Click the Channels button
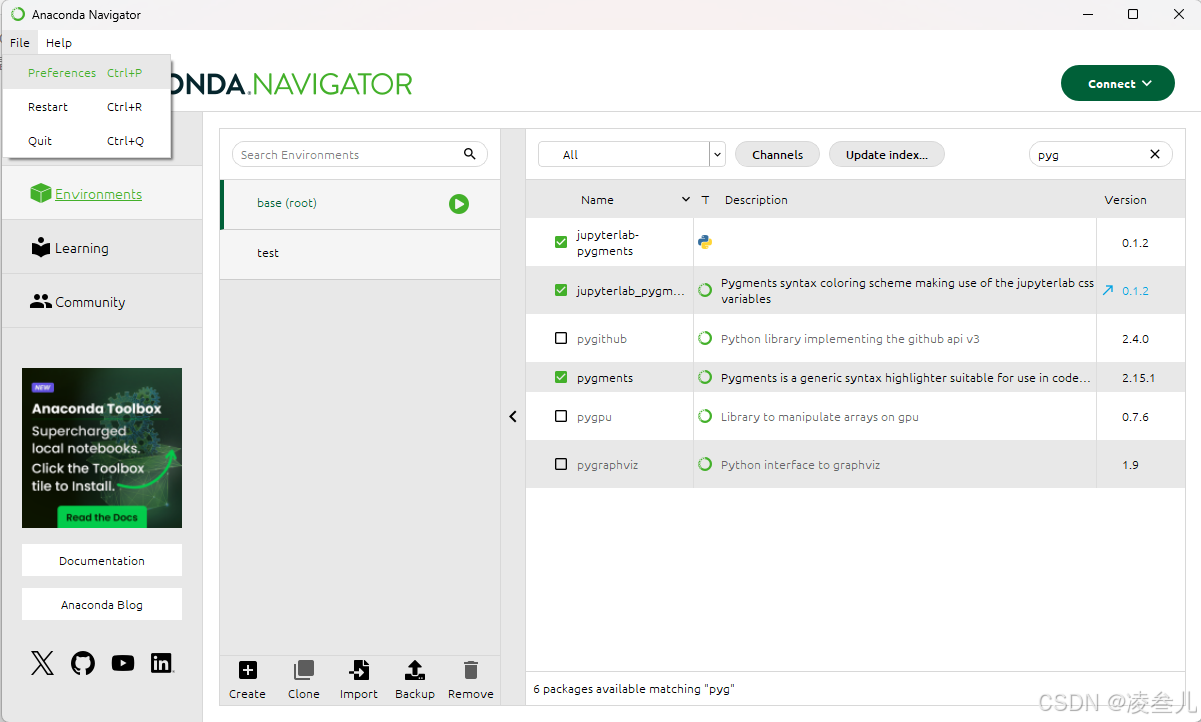Viewport: 1201px width, 722px height. pyautogui.click(x=777, y=154)
